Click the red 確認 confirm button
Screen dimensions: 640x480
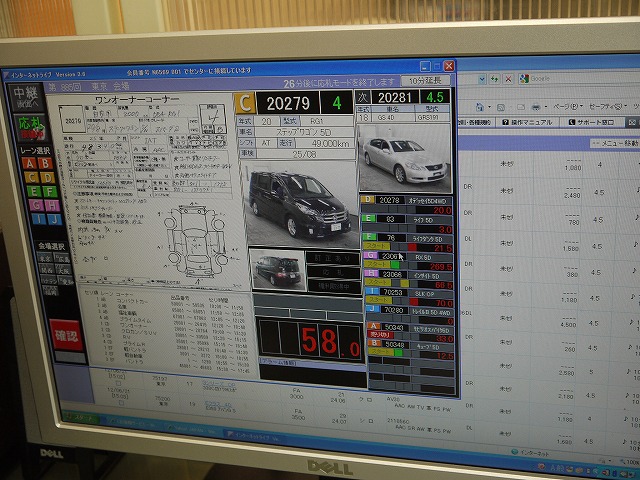pyautogui.click(x=67, y=336)
